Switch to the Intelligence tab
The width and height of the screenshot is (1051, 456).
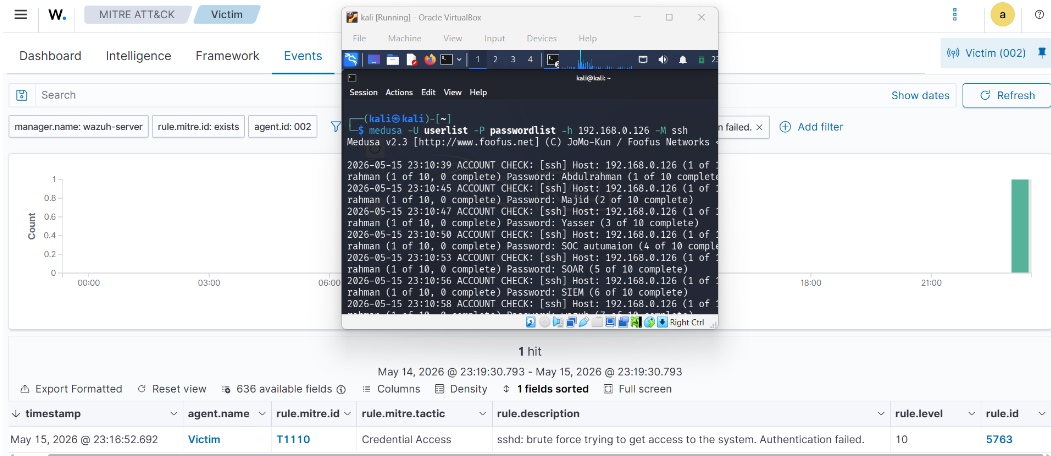139,56
